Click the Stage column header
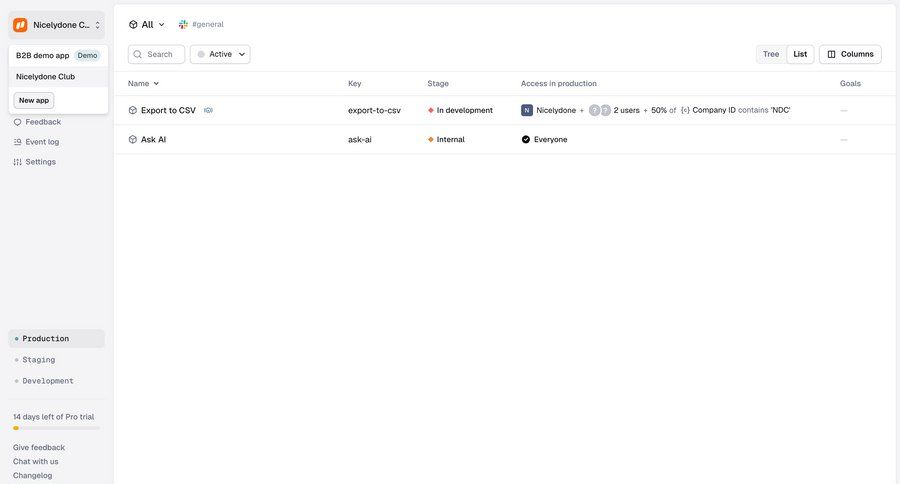This screenshot has width=900, height=484. 438,83
